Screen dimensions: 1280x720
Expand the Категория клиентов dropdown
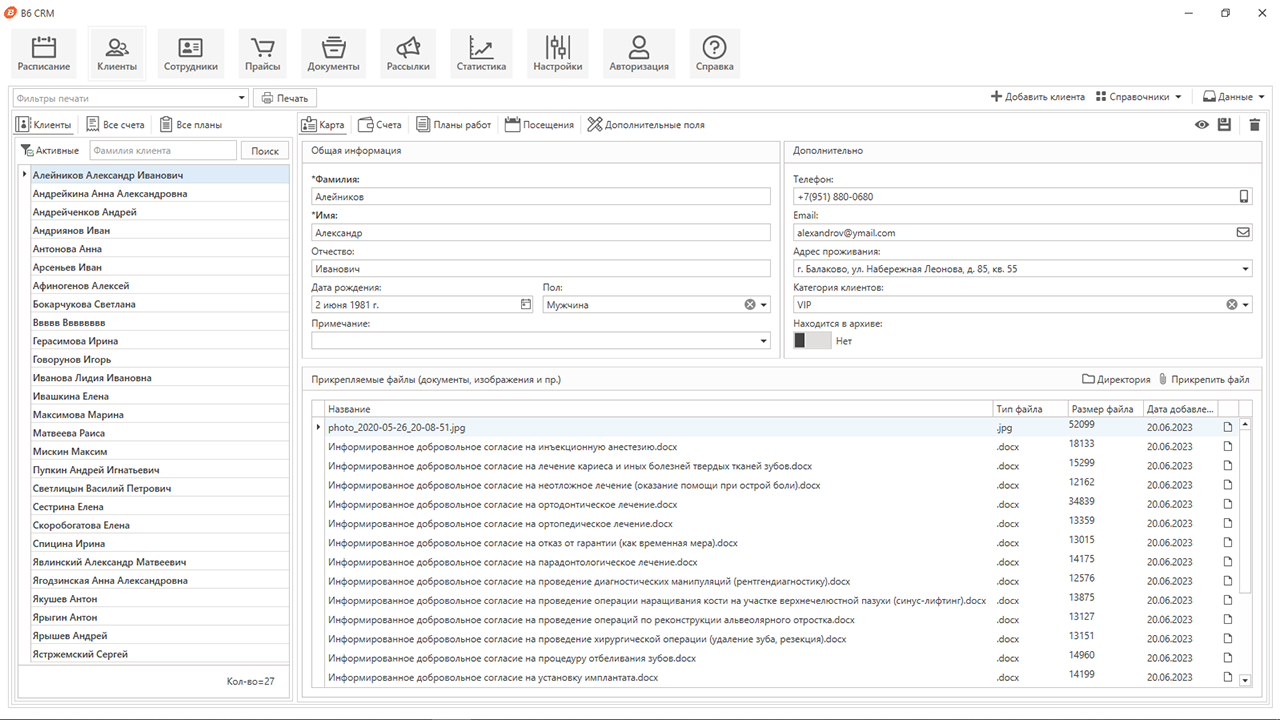(1246, 305)
